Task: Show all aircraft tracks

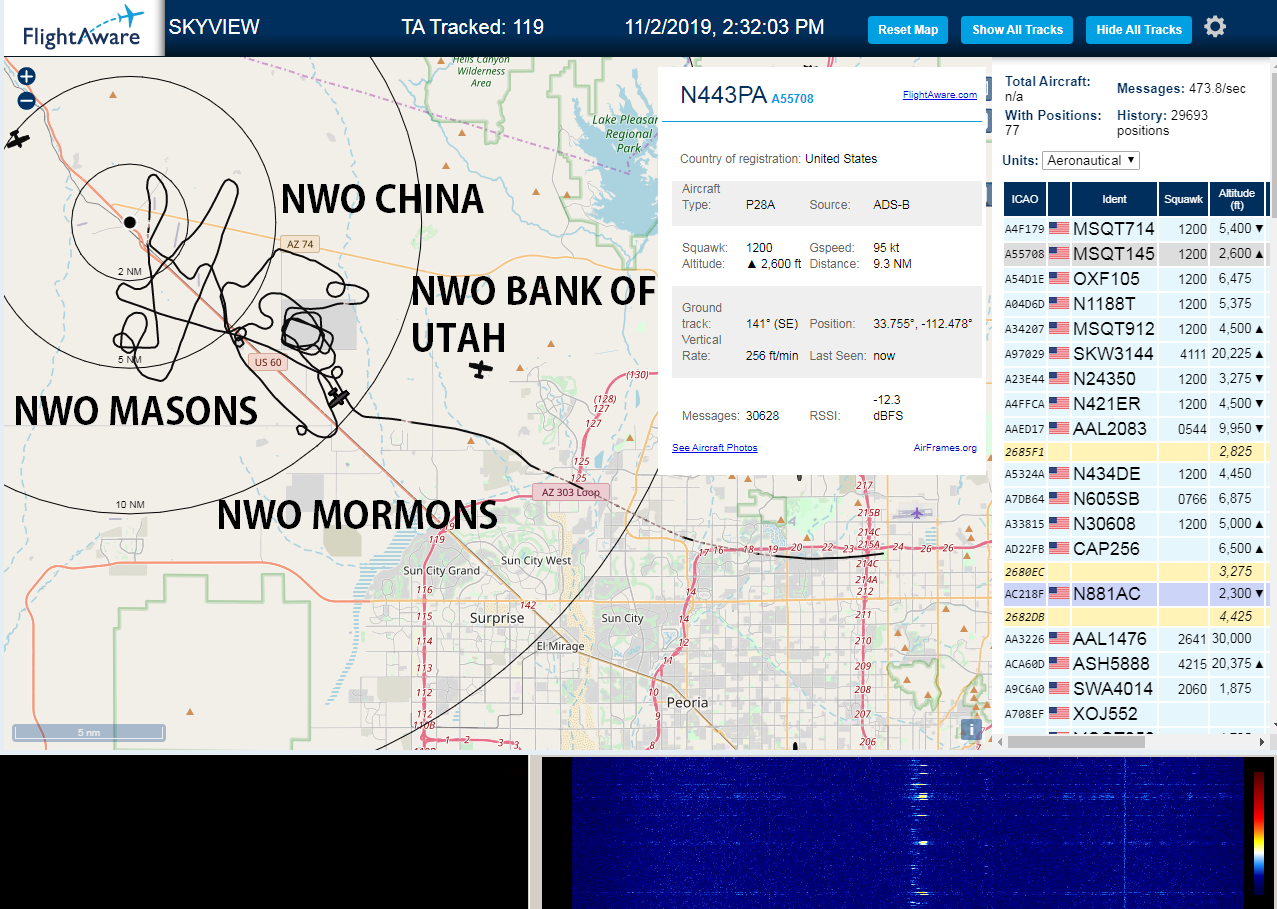Action: pos(1017,30)
